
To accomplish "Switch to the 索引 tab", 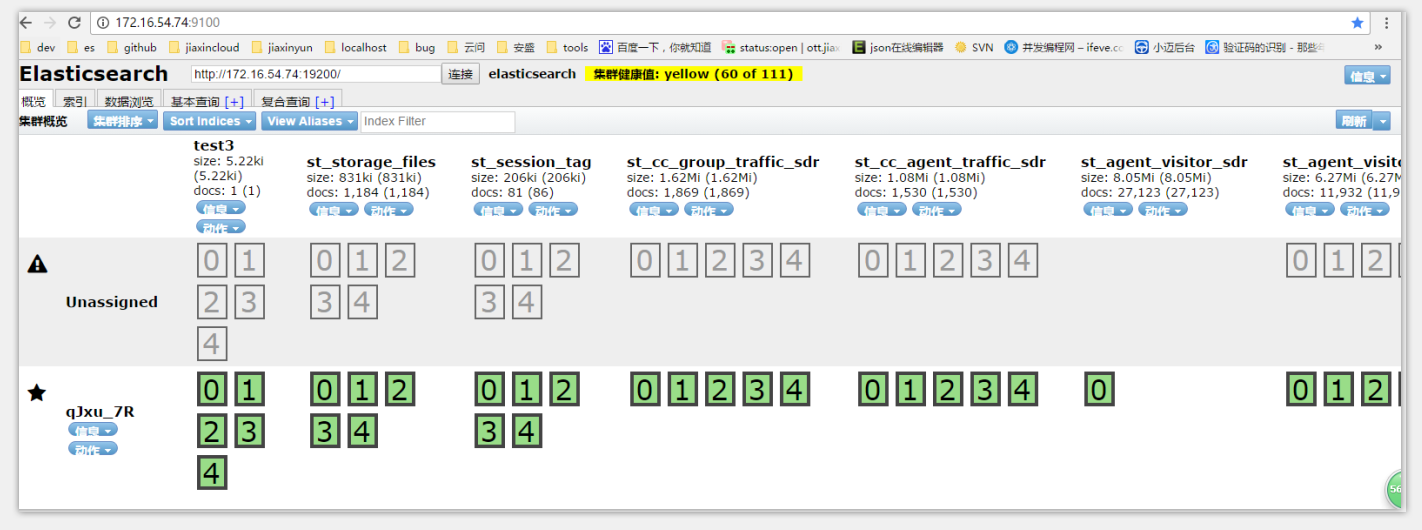I will click(75, 102).
